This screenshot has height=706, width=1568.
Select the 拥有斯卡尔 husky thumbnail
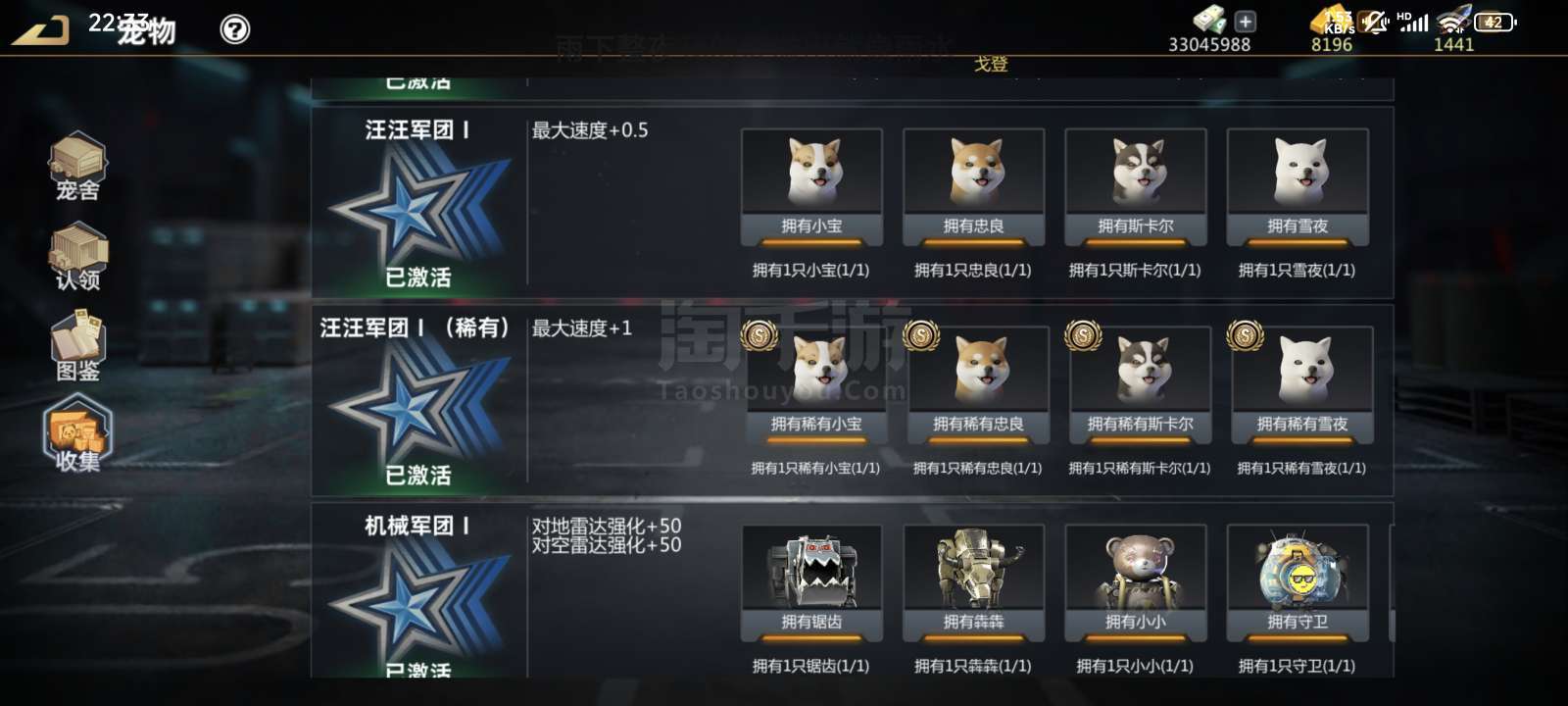1135,187
